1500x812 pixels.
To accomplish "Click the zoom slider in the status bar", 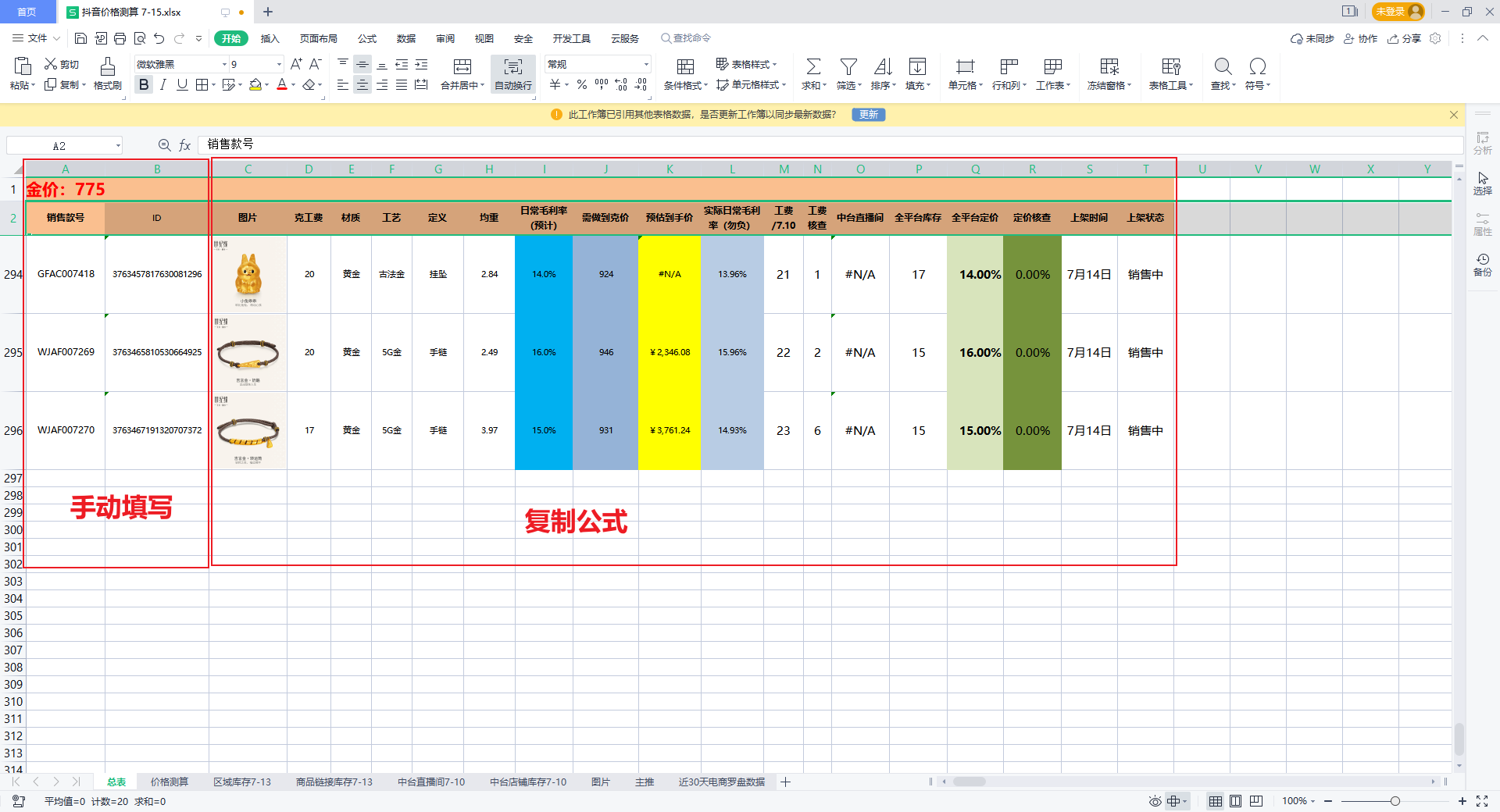I will point(1395,801).
